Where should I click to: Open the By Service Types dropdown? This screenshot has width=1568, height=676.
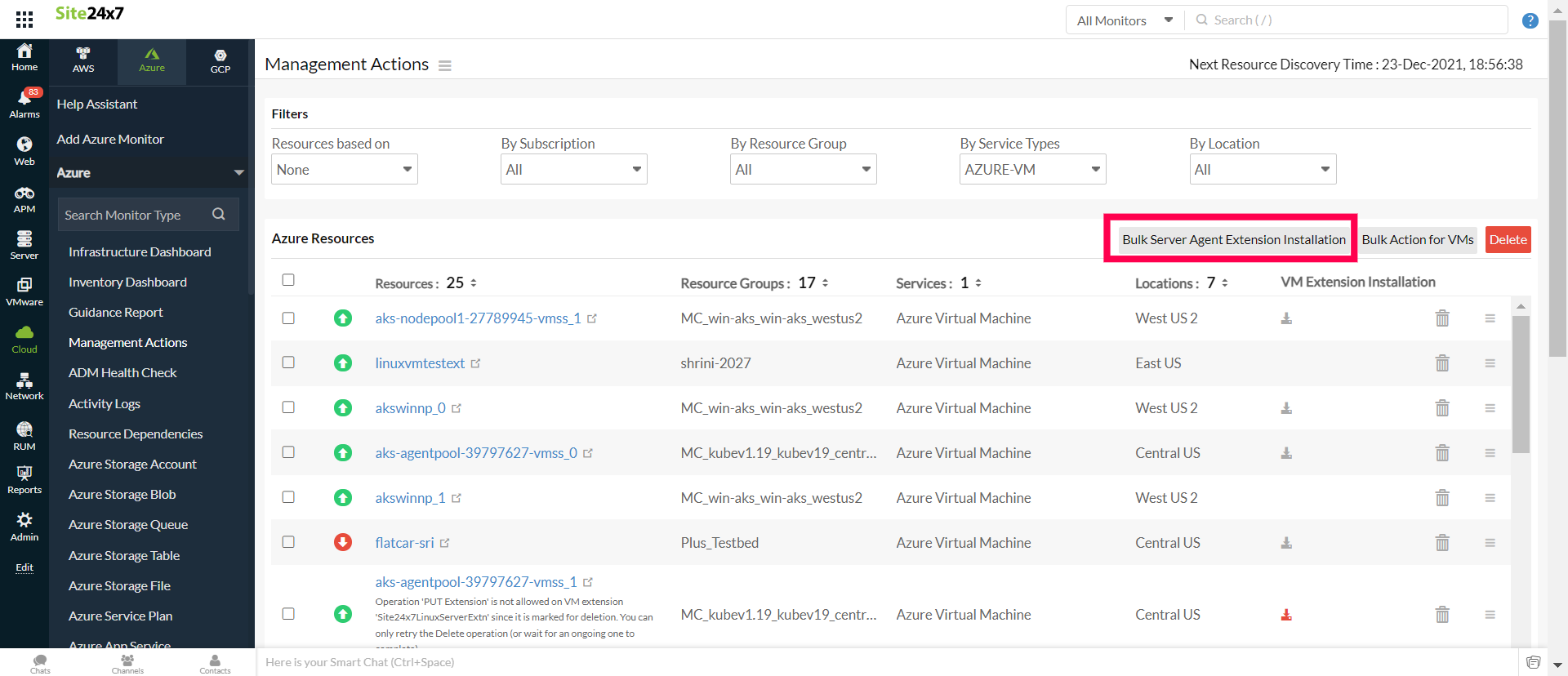[1032, 170]
